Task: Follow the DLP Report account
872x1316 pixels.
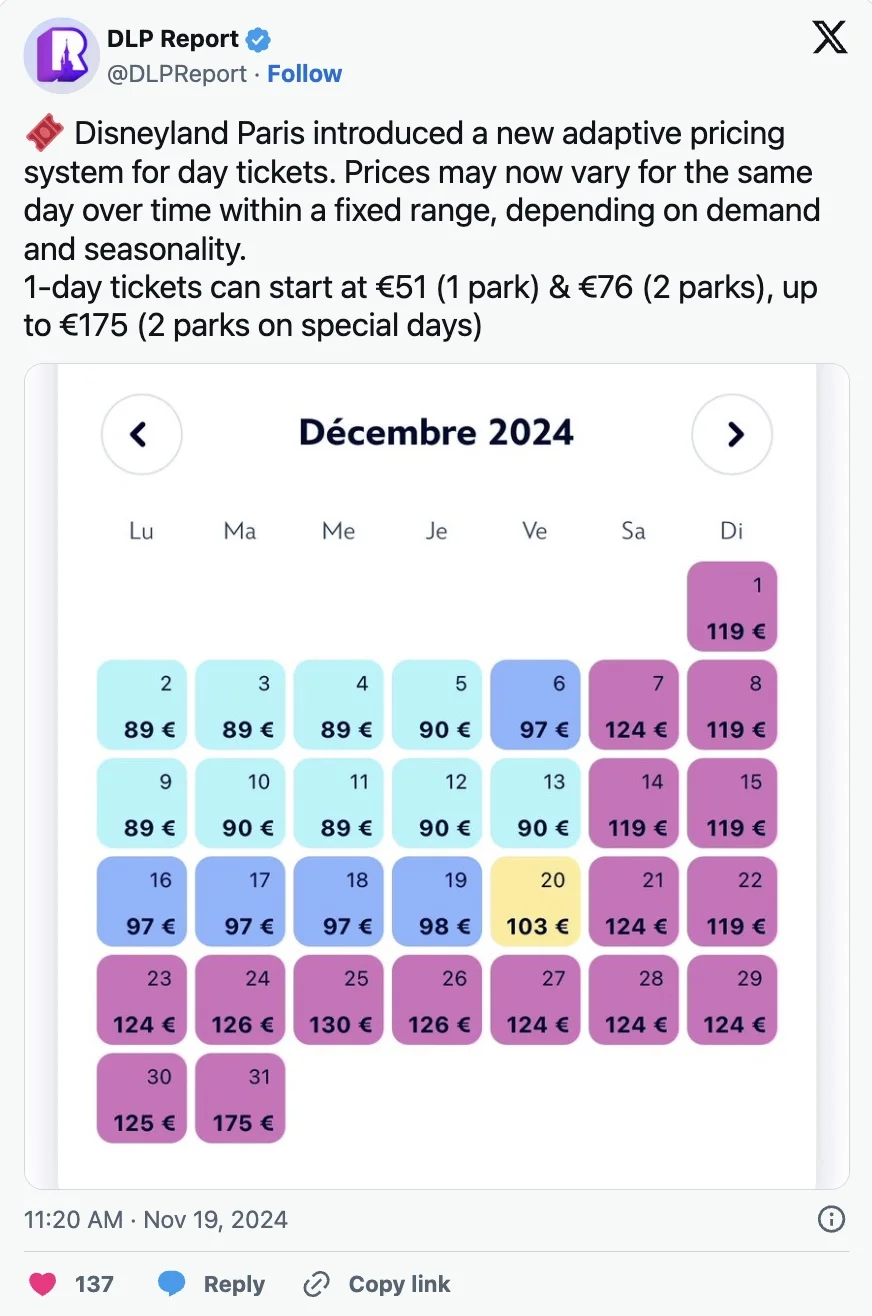Action: pyautogui.click(x=304, y=74)
